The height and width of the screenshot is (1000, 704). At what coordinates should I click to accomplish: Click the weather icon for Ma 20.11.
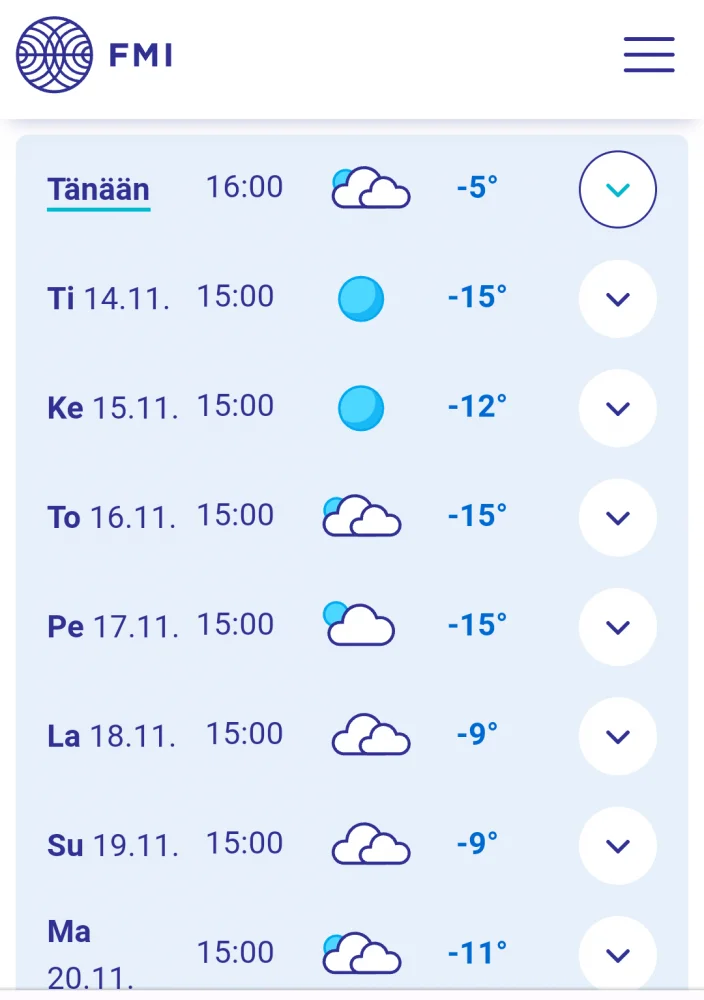(x=361, y=953)
